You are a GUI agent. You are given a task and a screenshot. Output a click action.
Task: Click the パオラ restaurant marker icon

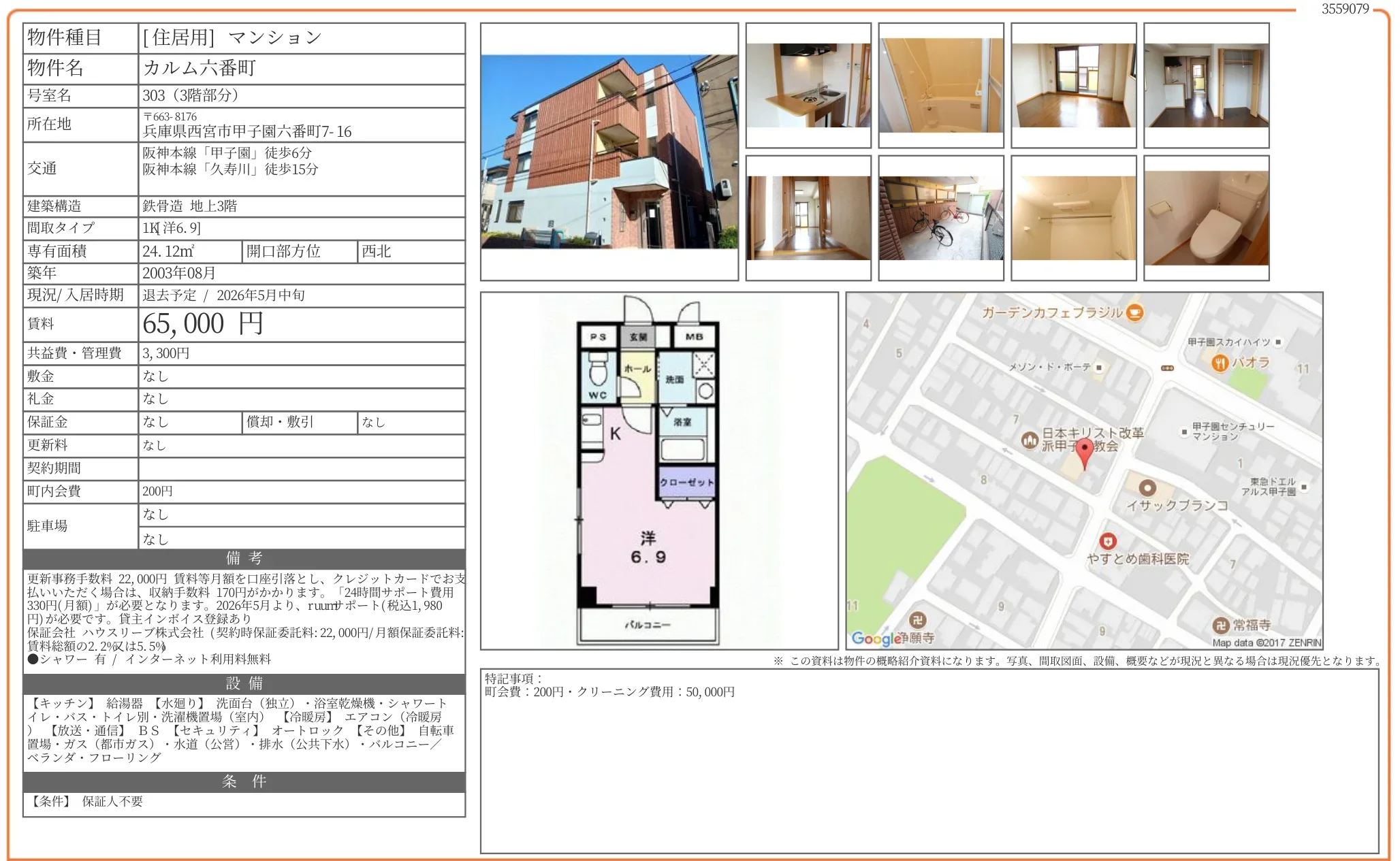[x=1220, y=363]
